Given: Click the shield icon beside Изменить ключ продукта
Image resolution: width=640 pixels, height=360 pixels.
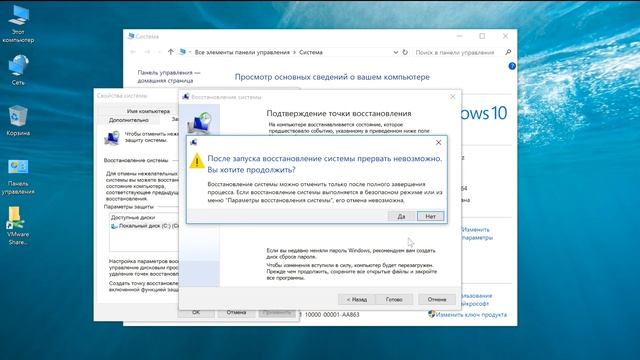Looking at the screenshot, I should 431,314.
